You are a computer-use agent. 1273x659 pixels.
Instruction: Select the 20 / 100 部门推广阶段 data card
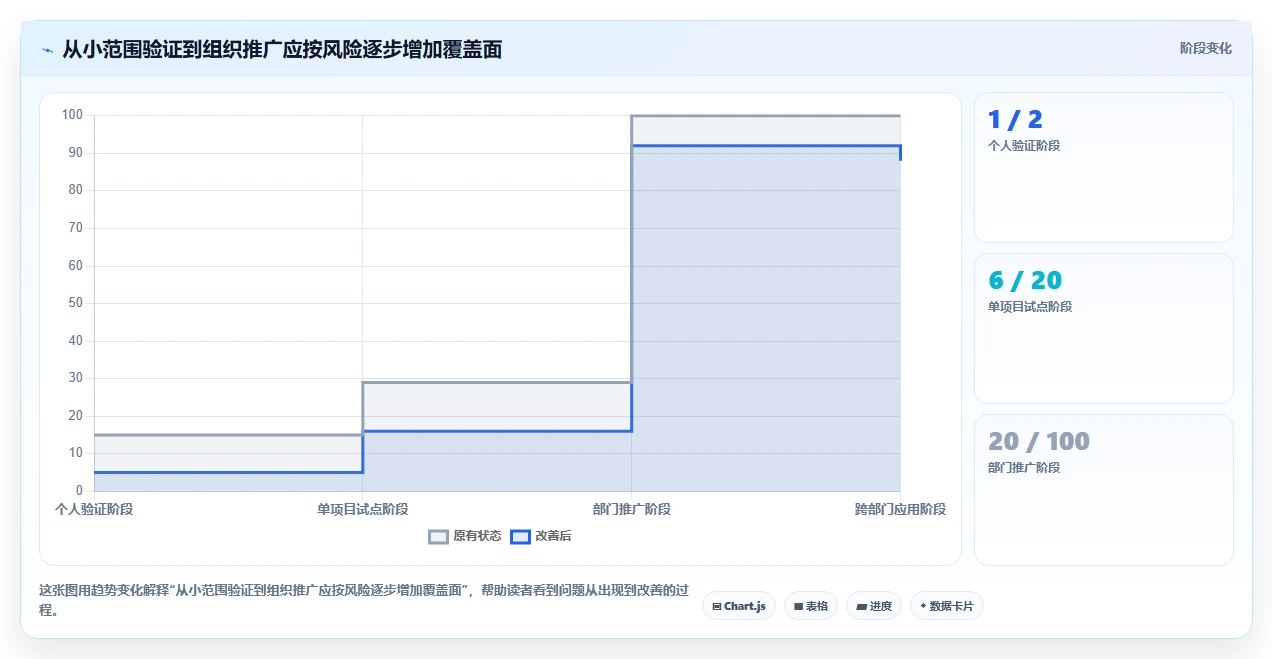tap(1104, 490)
